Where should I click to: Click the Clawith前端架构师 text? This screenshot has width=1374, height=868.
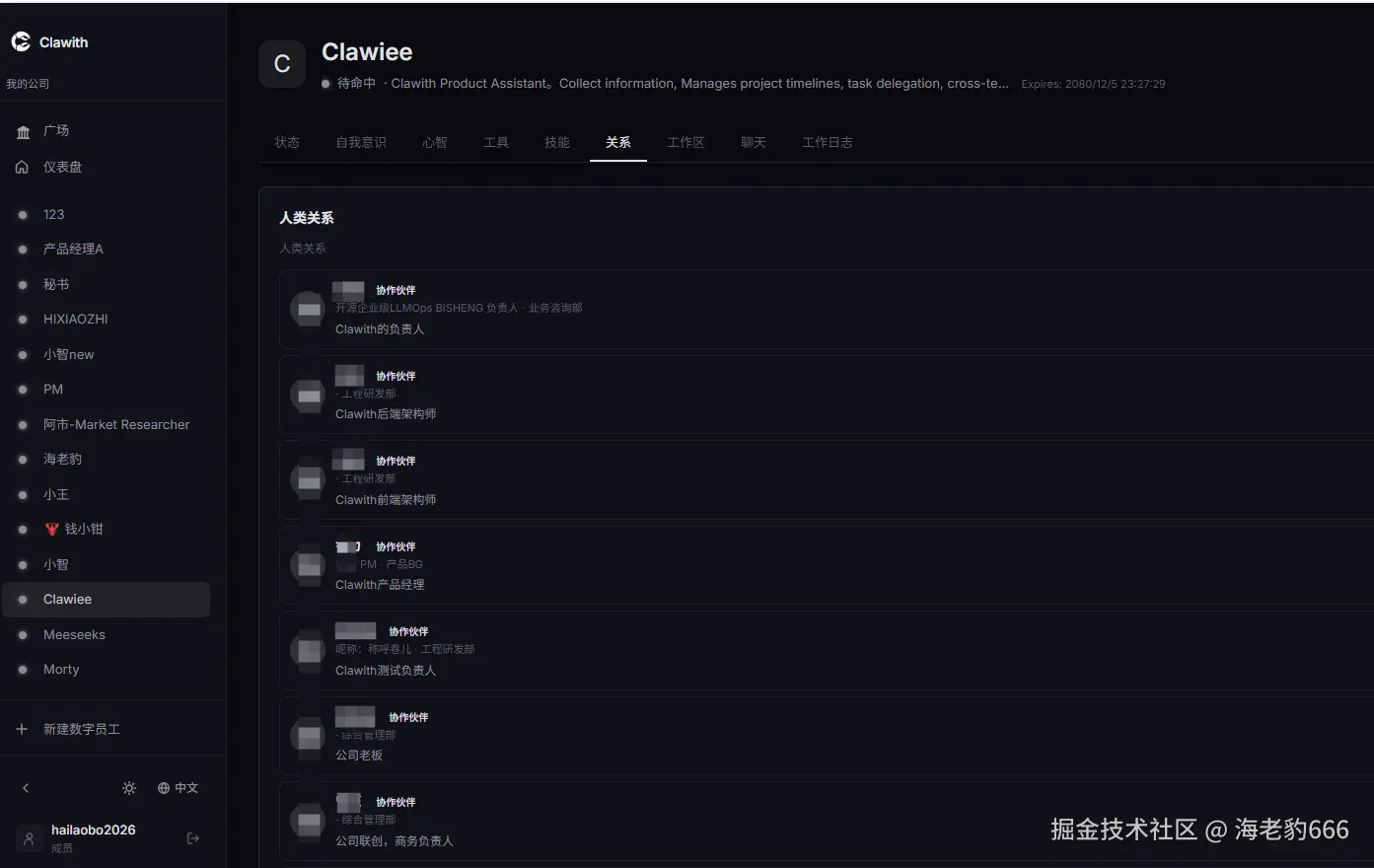pyautogui.click(x=386, y=500)
